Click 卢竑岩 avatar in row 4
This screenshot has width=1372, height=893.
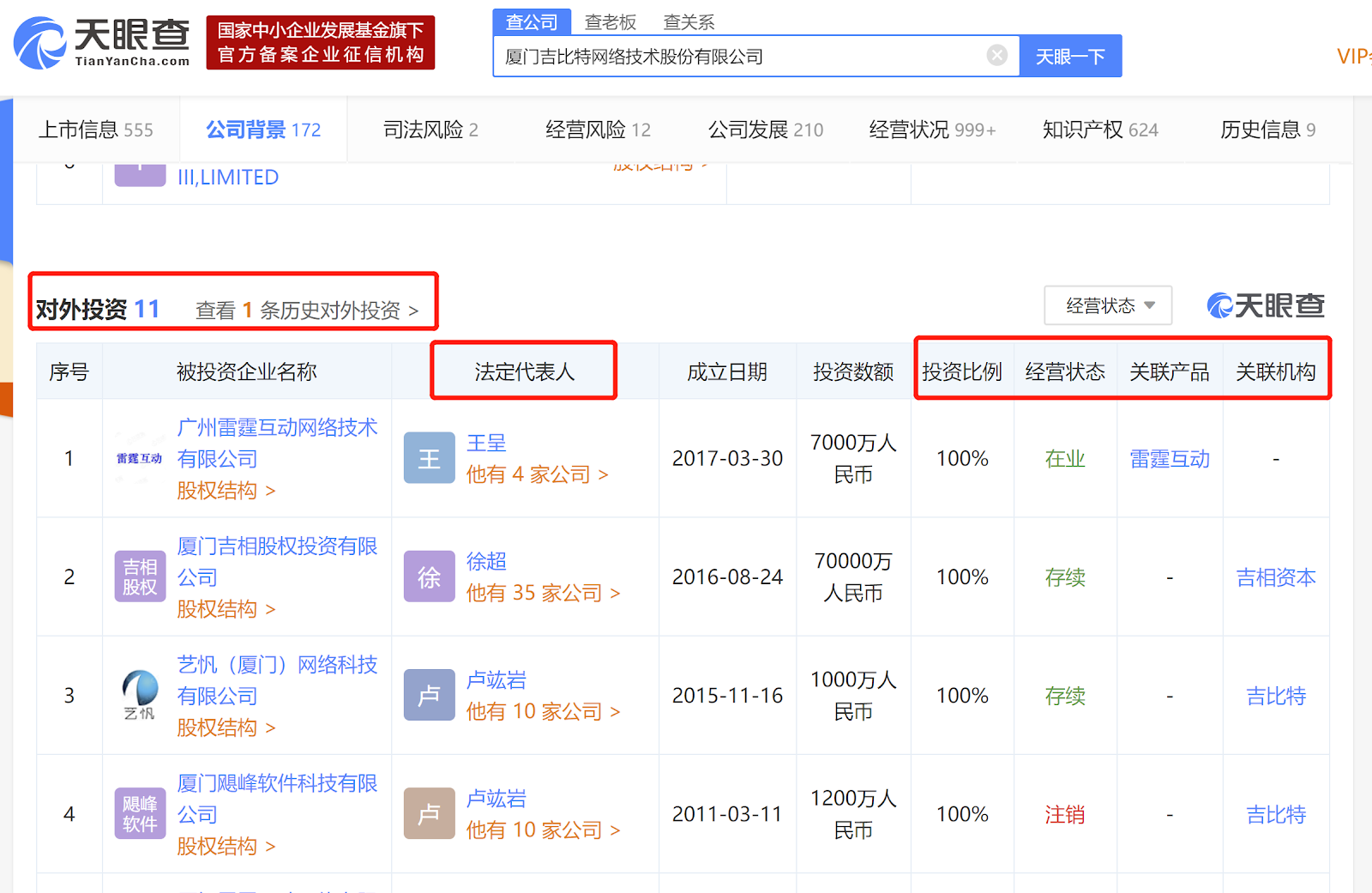429,813
